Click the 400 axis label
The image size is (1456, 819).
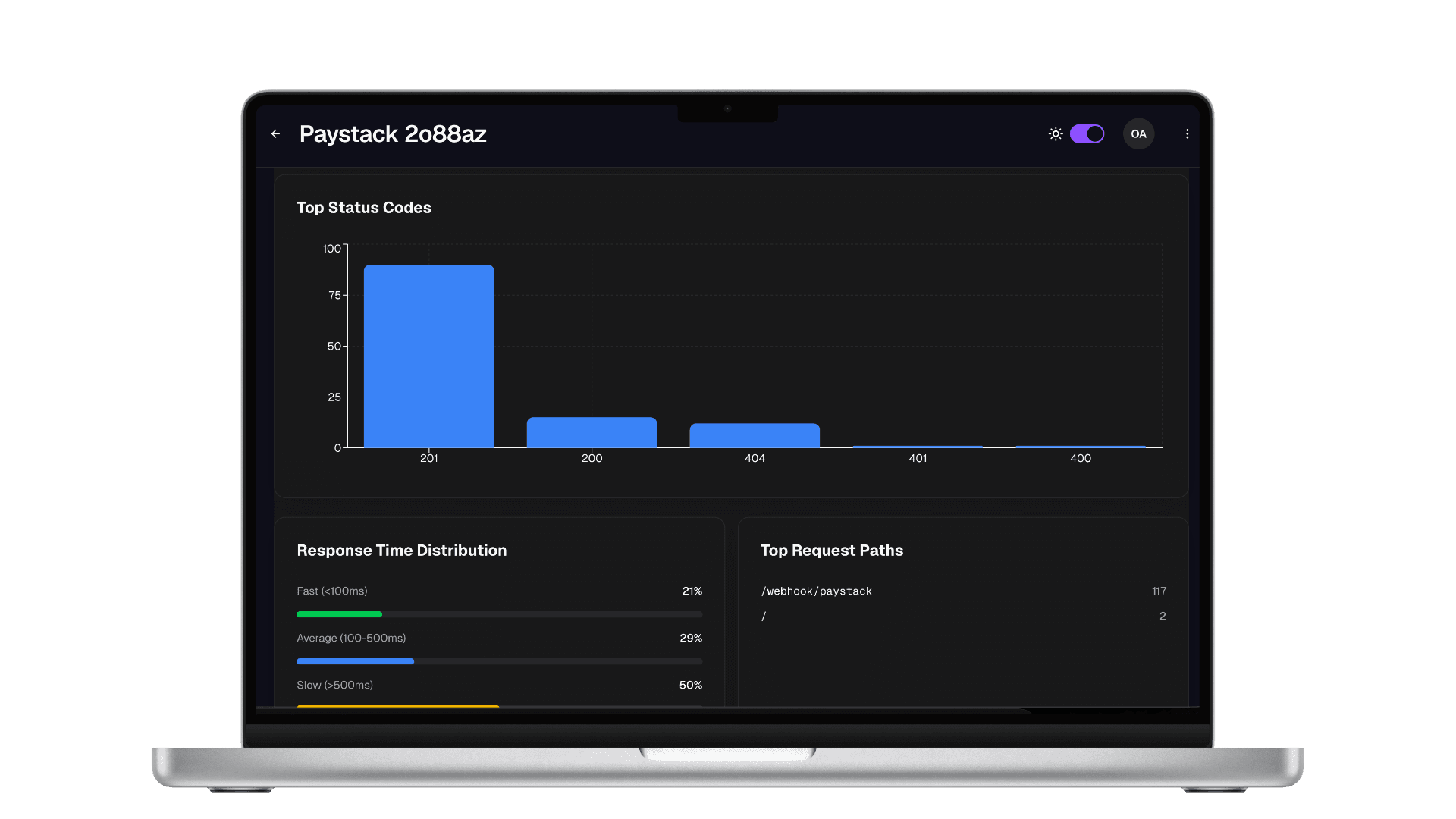1081,458
